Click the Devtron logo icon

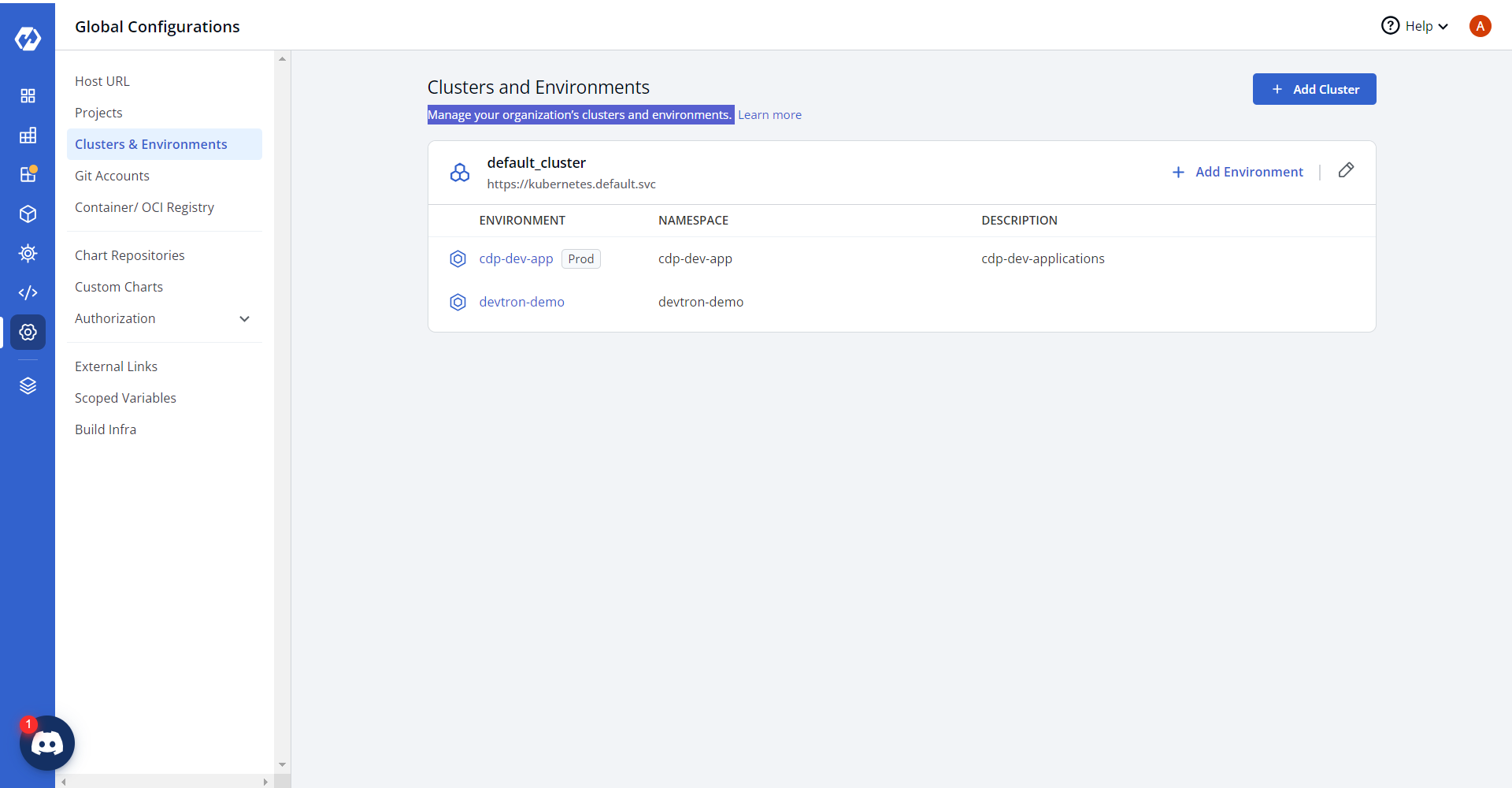click(x=28, y=38)
